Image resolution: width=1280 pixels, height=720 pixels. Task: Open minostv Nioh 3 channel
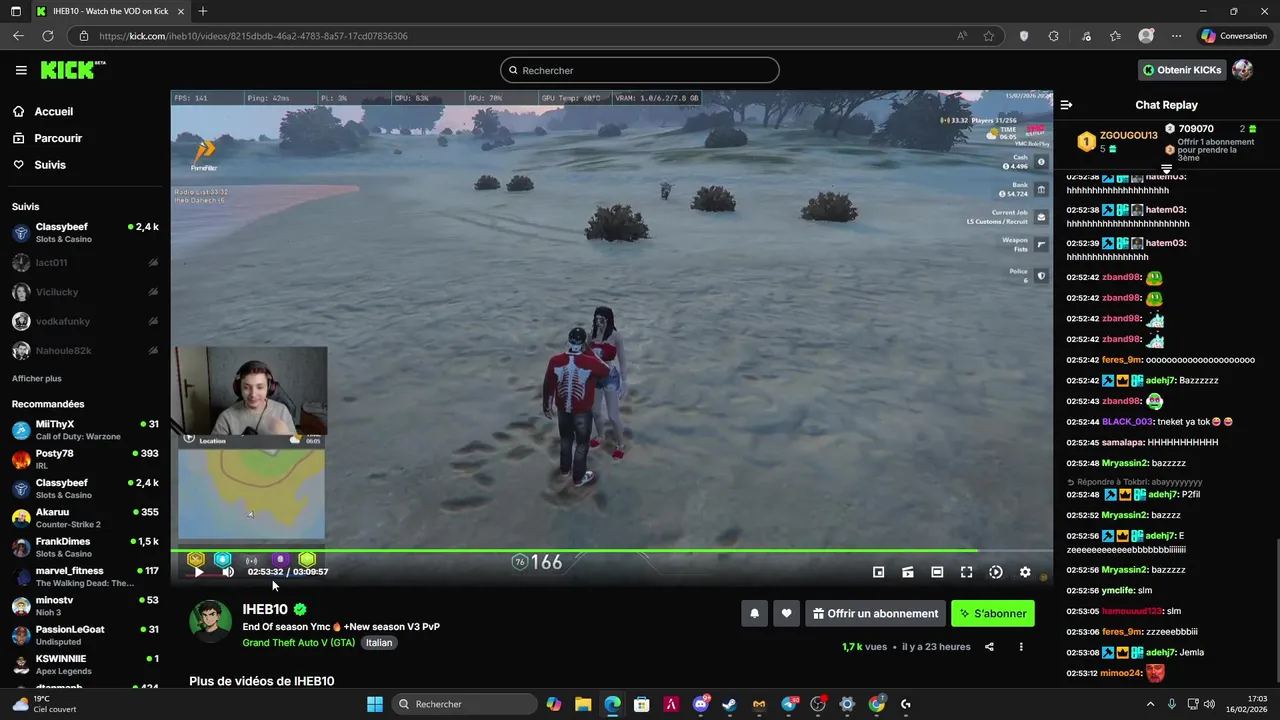tap(85, 606)
